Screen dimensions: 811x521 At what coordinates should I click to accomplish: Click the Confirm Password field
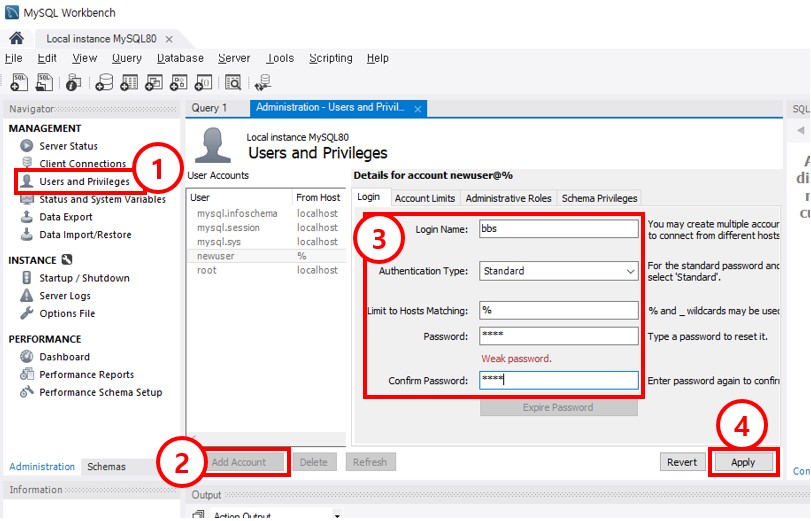pos(559,380)
